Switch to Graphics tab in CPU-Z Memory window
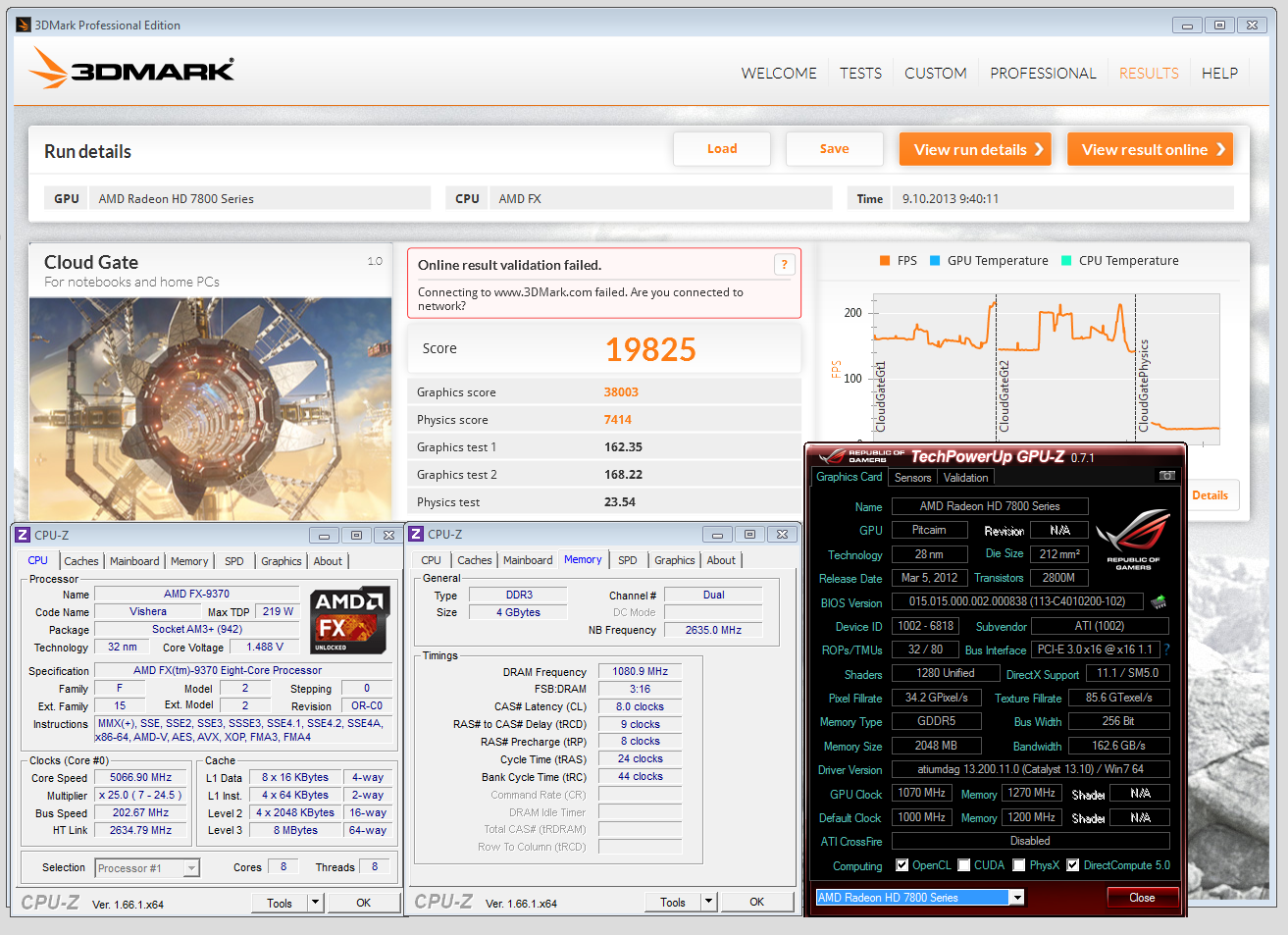The image size is (1288, 935). pos(675,560)
